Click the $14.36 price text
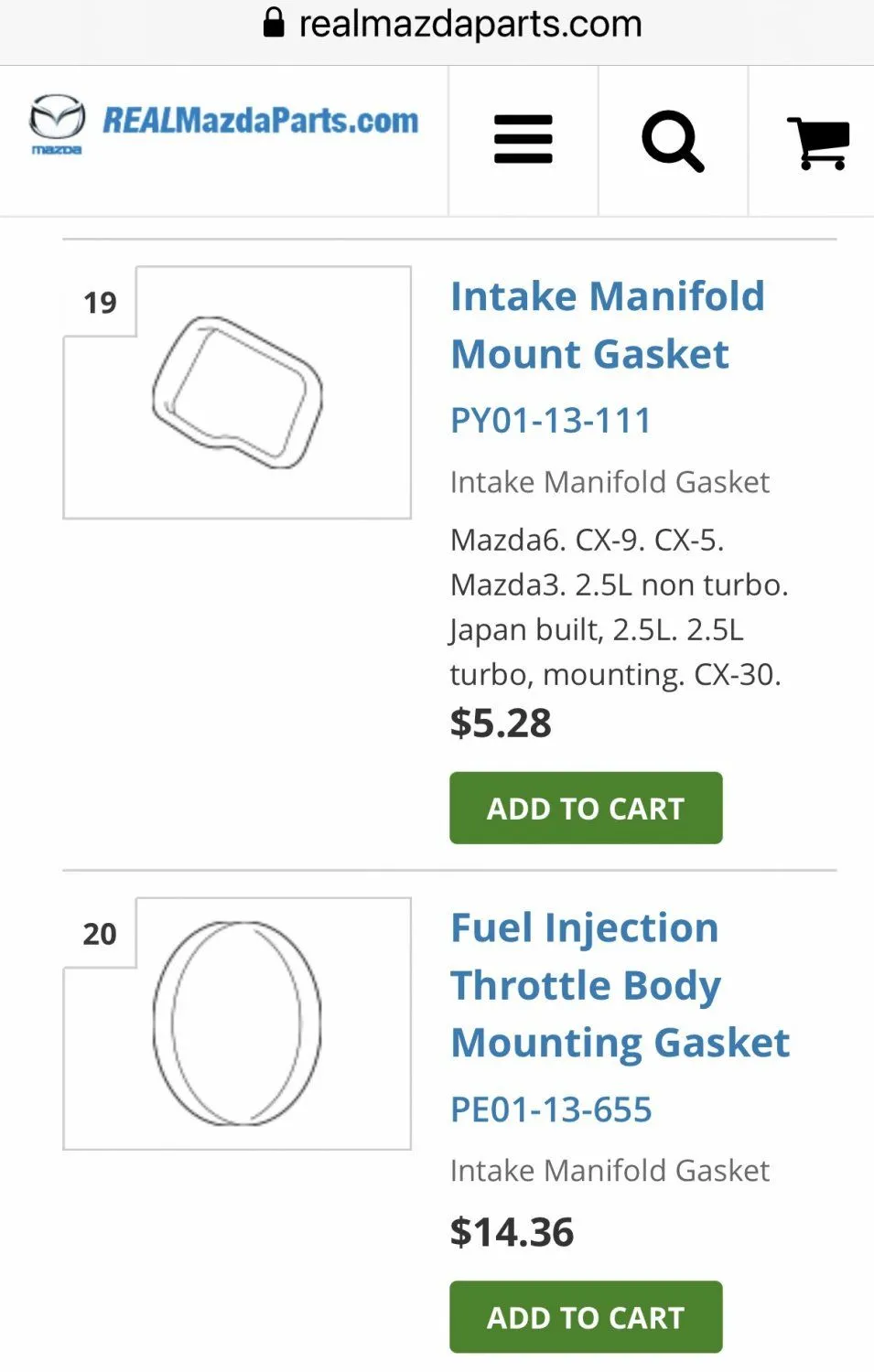This screenshot has width=874, height=1372. [512, 1232]
